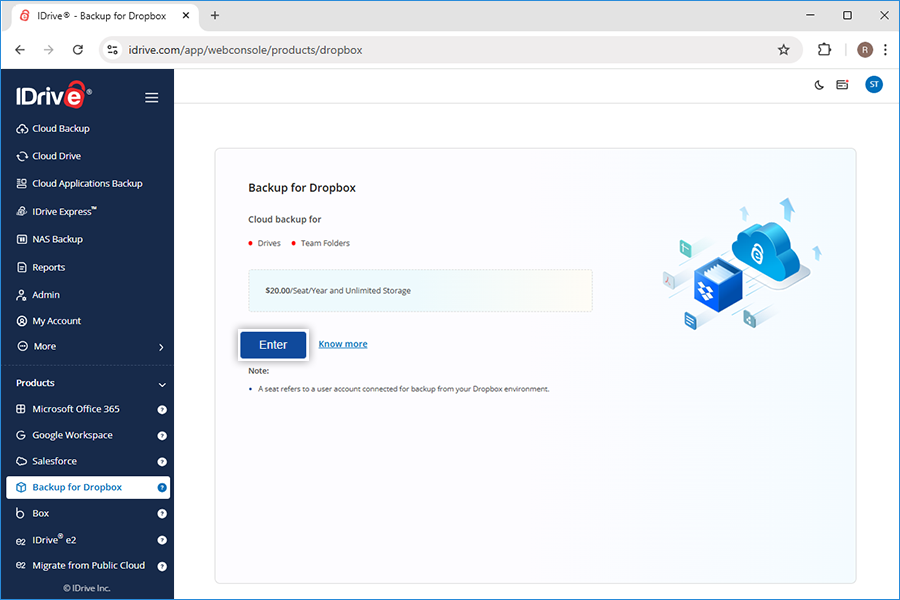Select Box product
The width and height of the screenshot is (900, 600).
pos(40,514)
